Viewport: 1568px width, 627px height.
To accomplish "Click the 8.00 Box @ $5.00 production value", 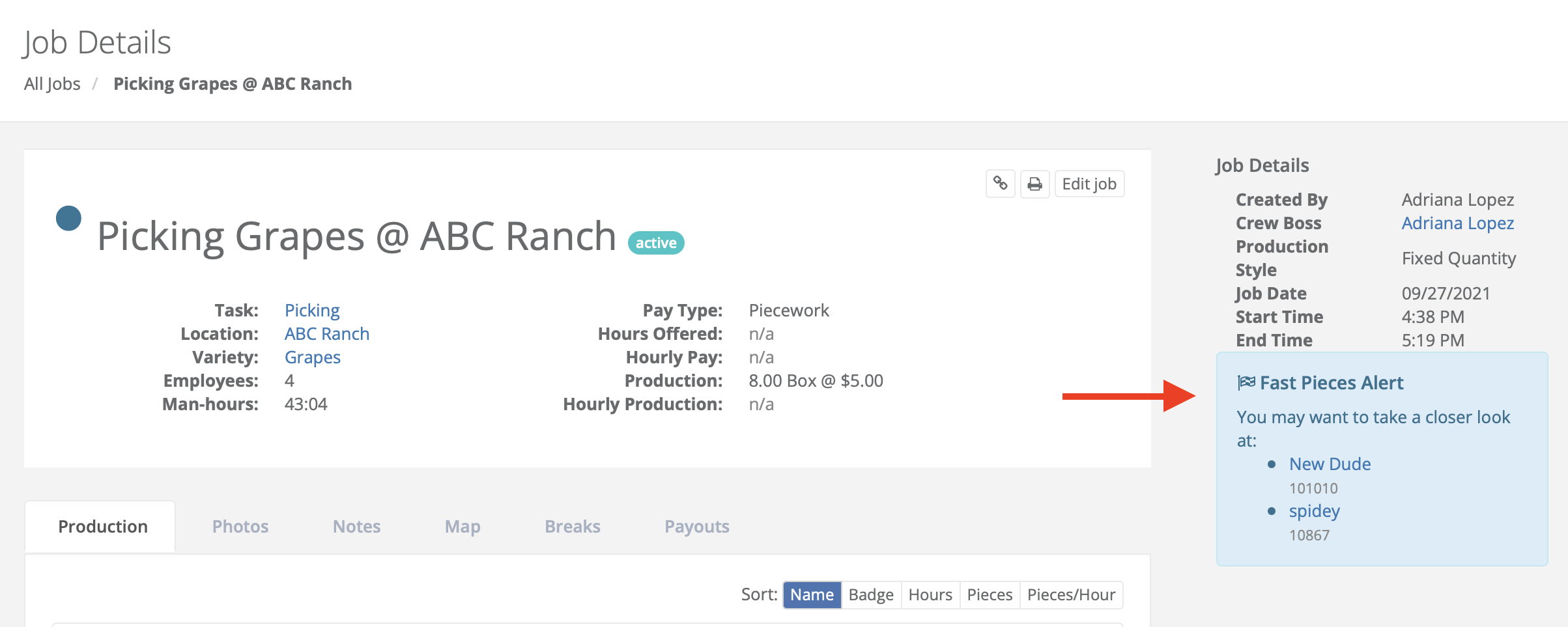I will (x=816, y=380).
